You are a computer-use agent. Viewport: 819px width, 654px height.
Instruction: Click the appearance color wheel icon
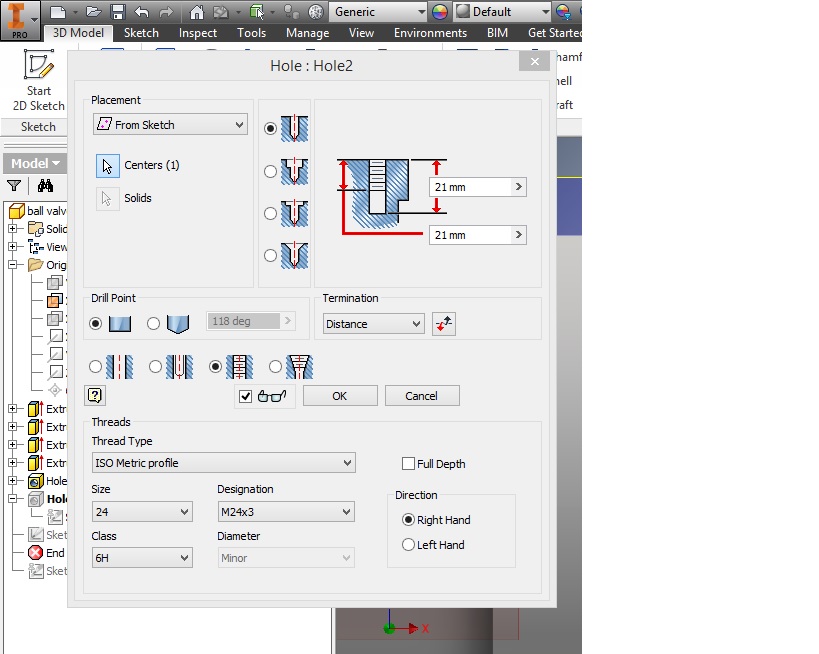[x=440, y=11]
